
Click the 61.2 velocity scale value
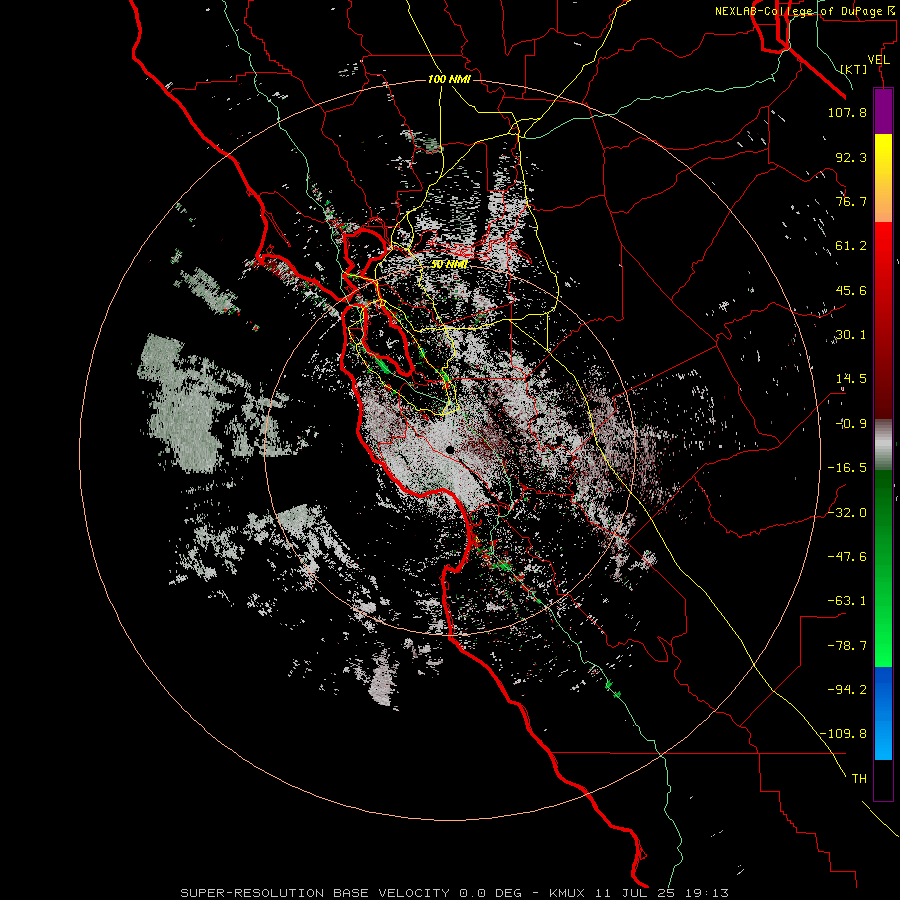(x=851, y=246)
